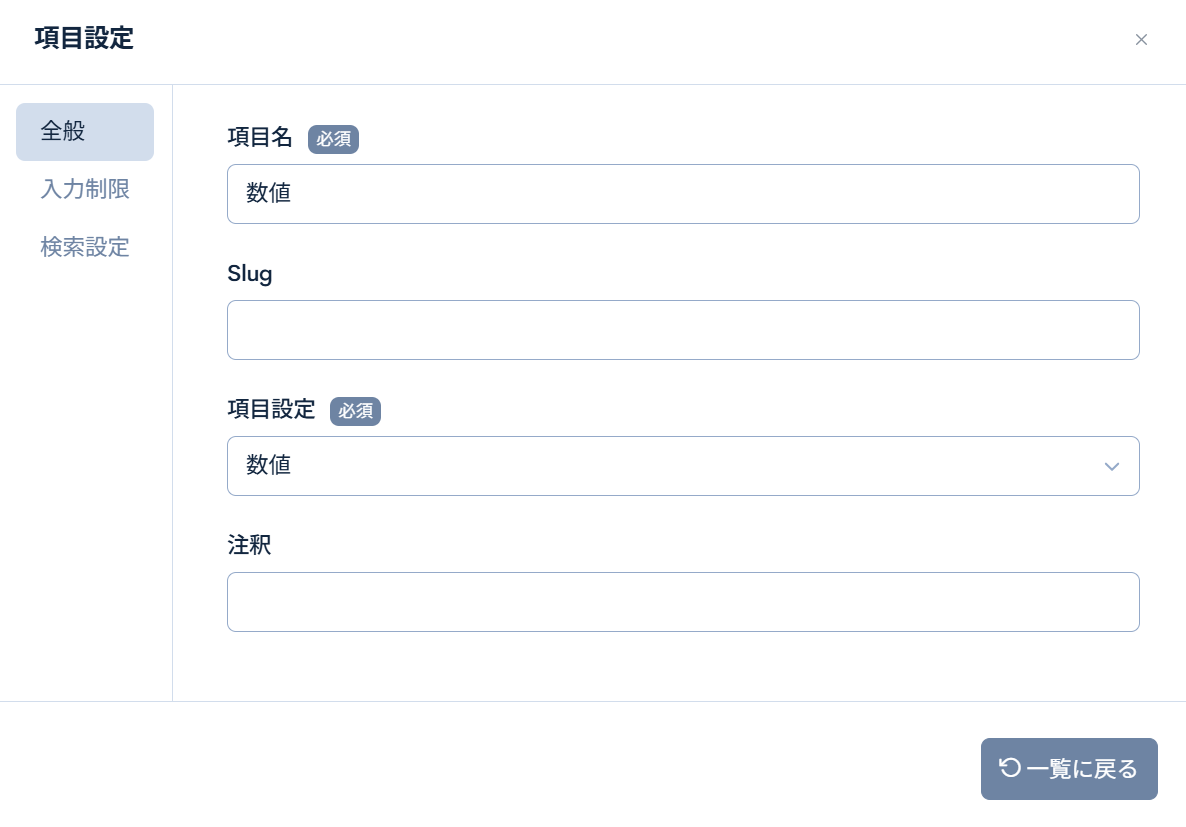This screenshot has height=827, width=1186.
Task: Click the Slug field label
Action: (x=250, y=274)
